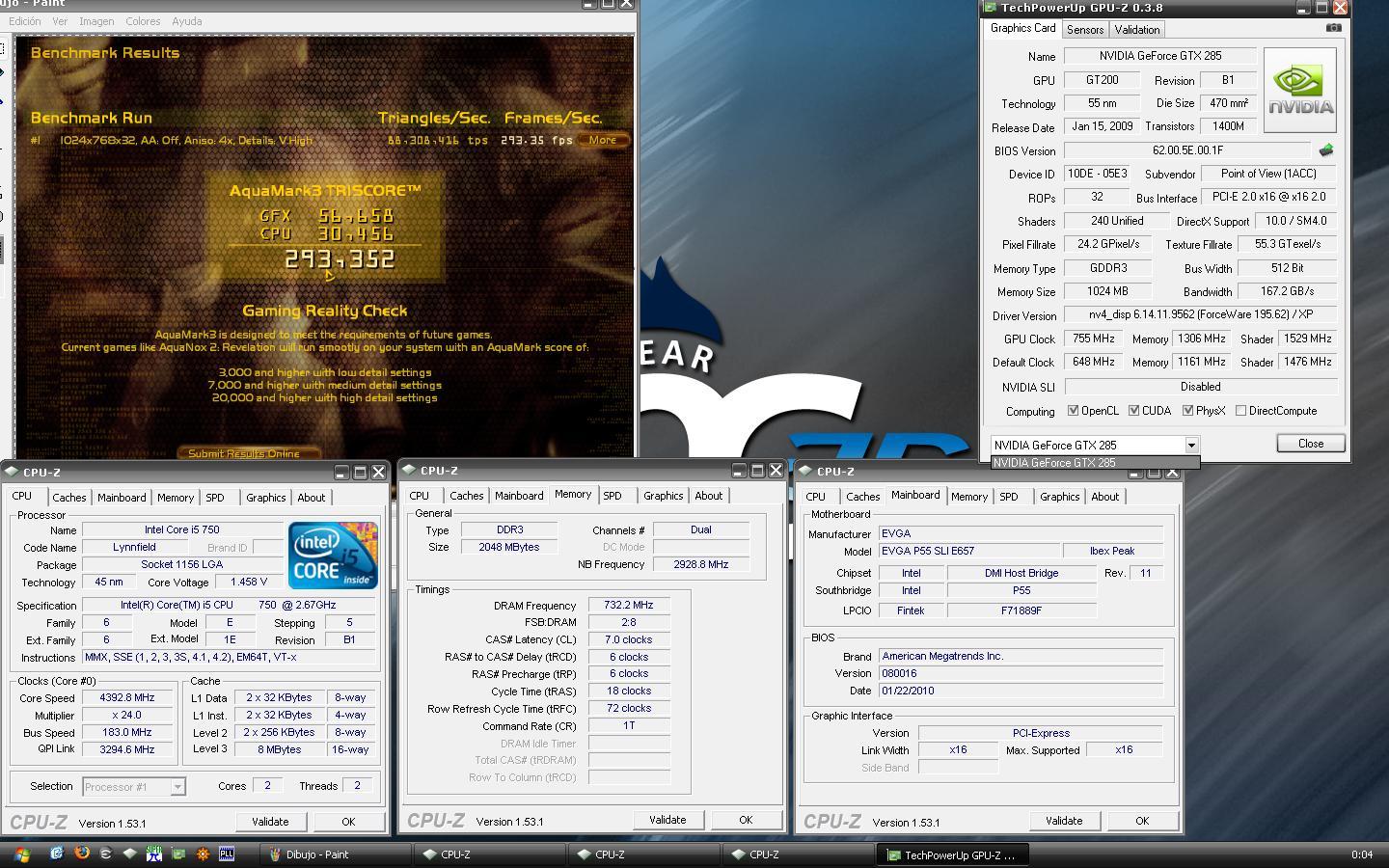The image size is (1389, 868).
Task: Click the taskbar clock showing 0:04
Action: [x=1361, y=854]
